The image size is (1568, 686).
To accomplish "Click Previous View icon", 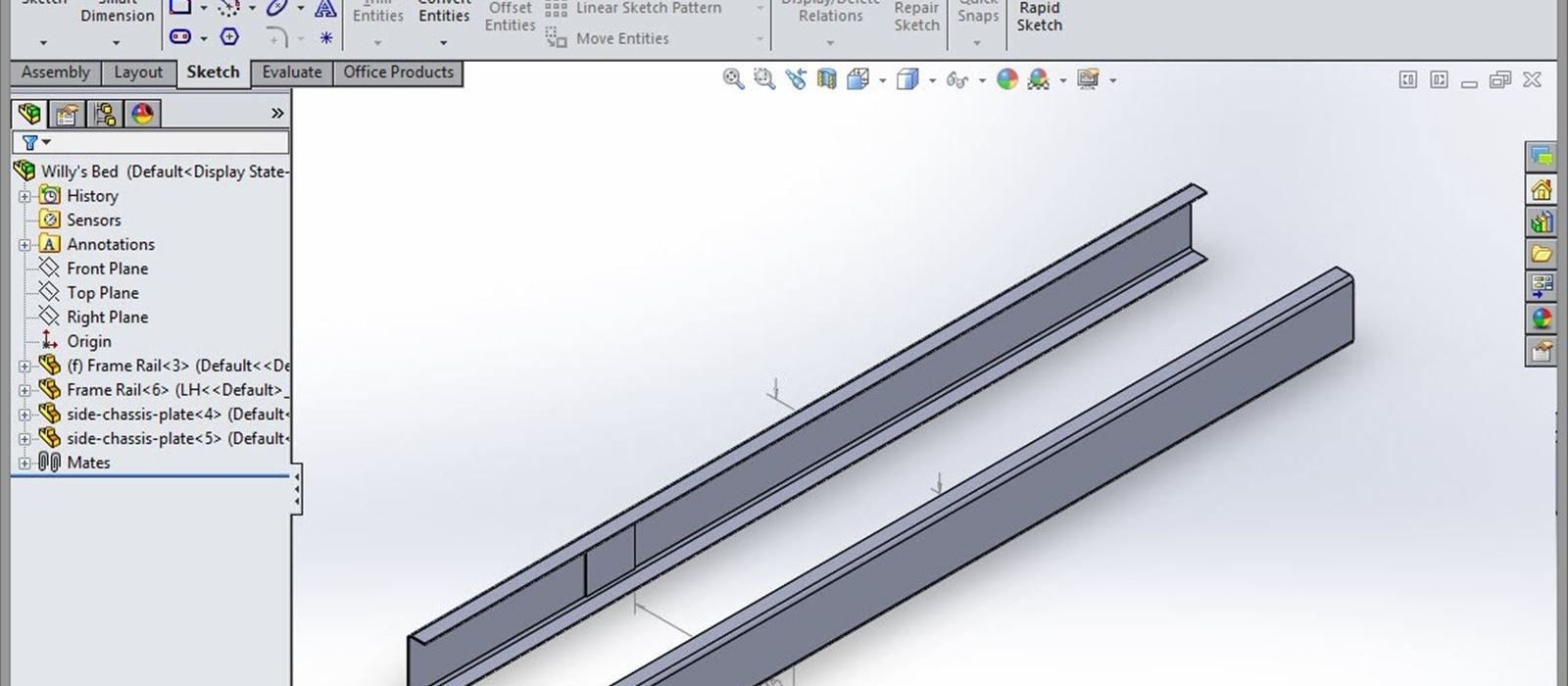I will click(x=796, y=79).
